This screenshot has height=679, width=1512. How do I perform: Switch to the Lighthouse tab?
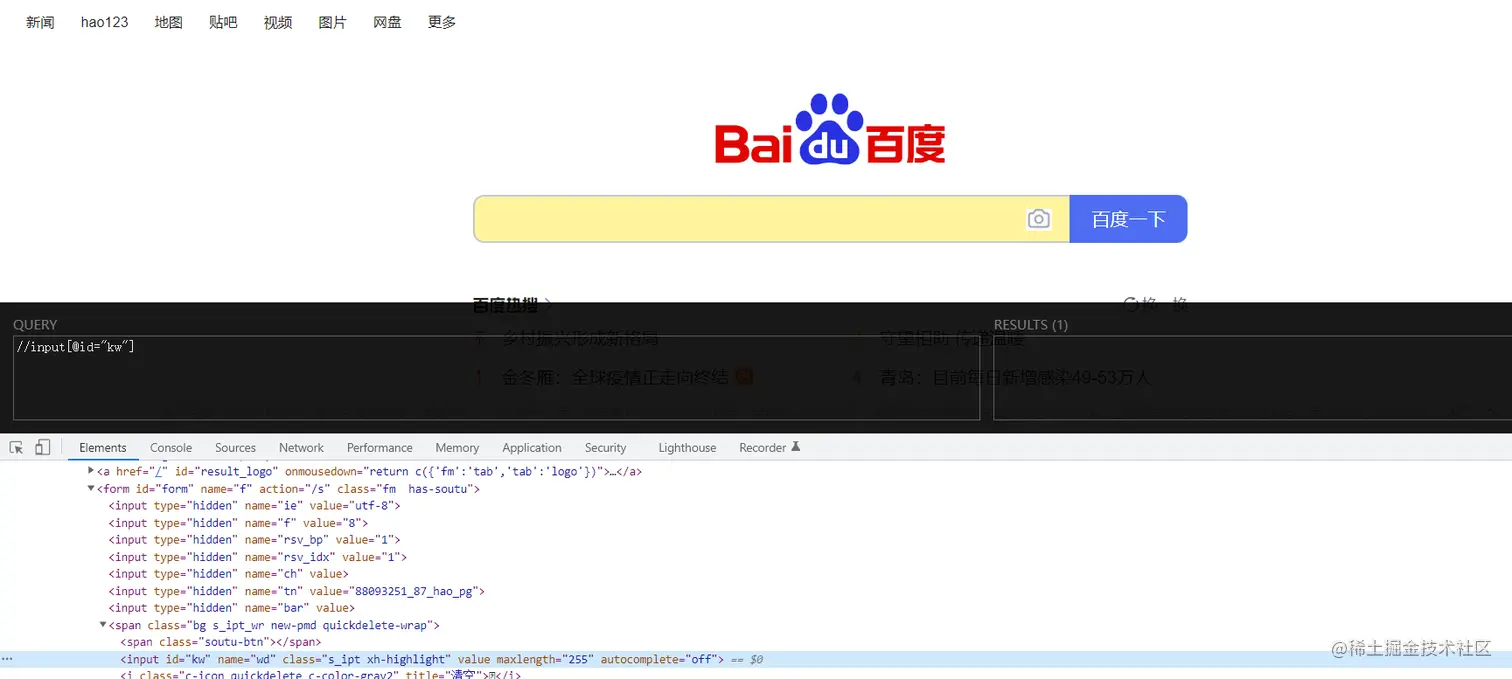[687, 448]
